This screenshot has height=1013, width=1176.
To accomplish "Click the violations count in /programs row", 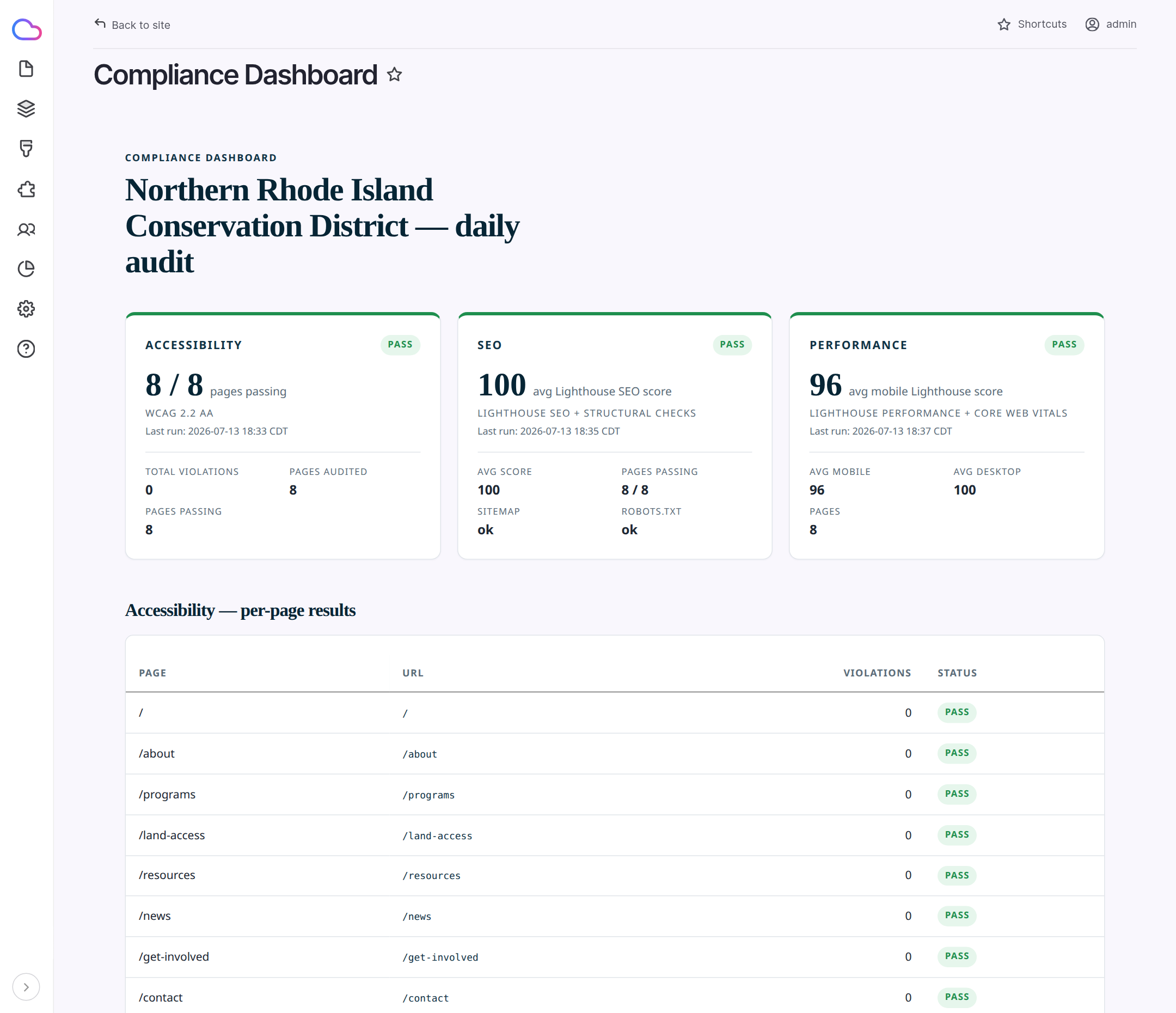I will (x=908, y=795).
